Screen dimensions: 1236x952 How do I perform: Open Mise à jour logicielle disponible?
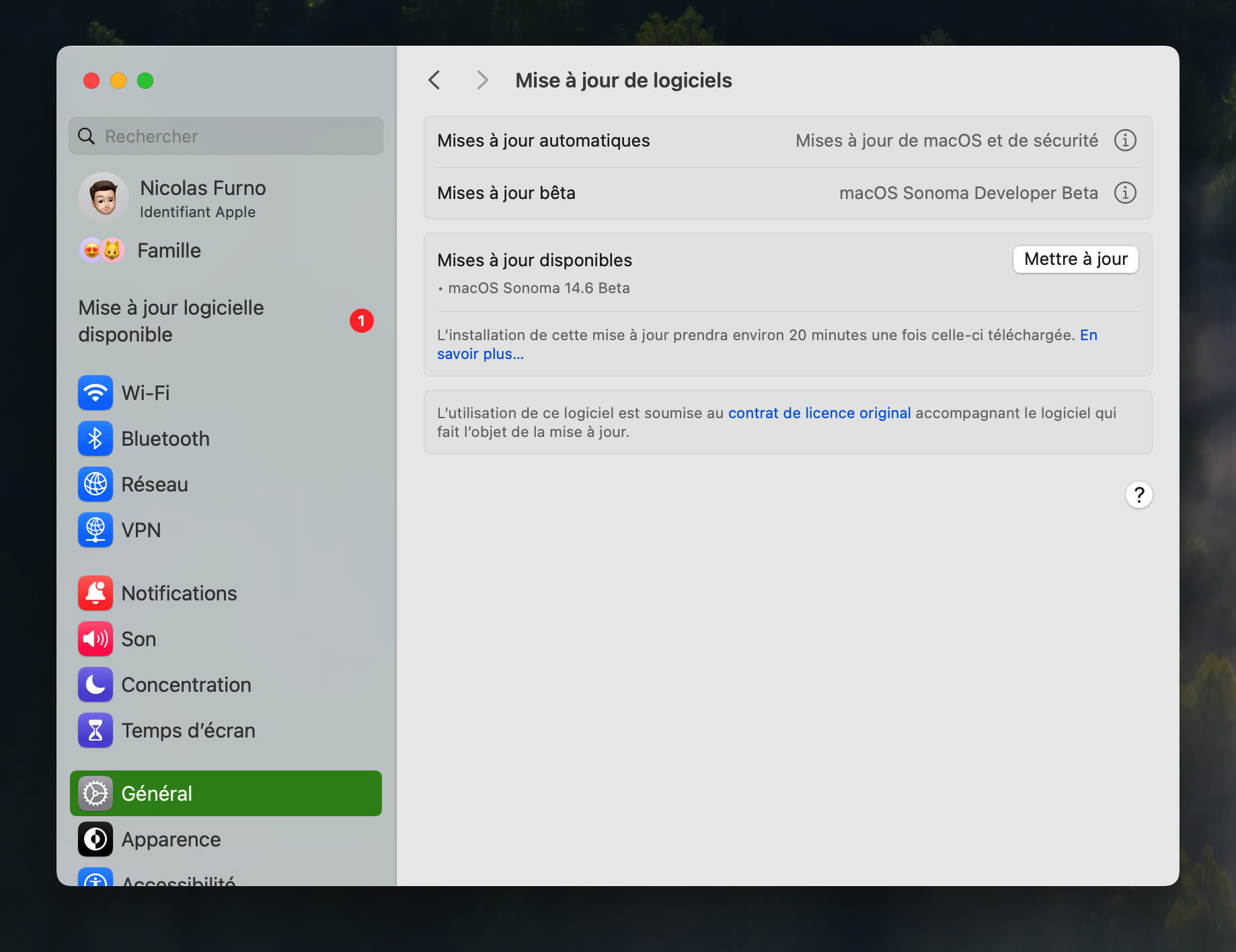click(226, 321)
